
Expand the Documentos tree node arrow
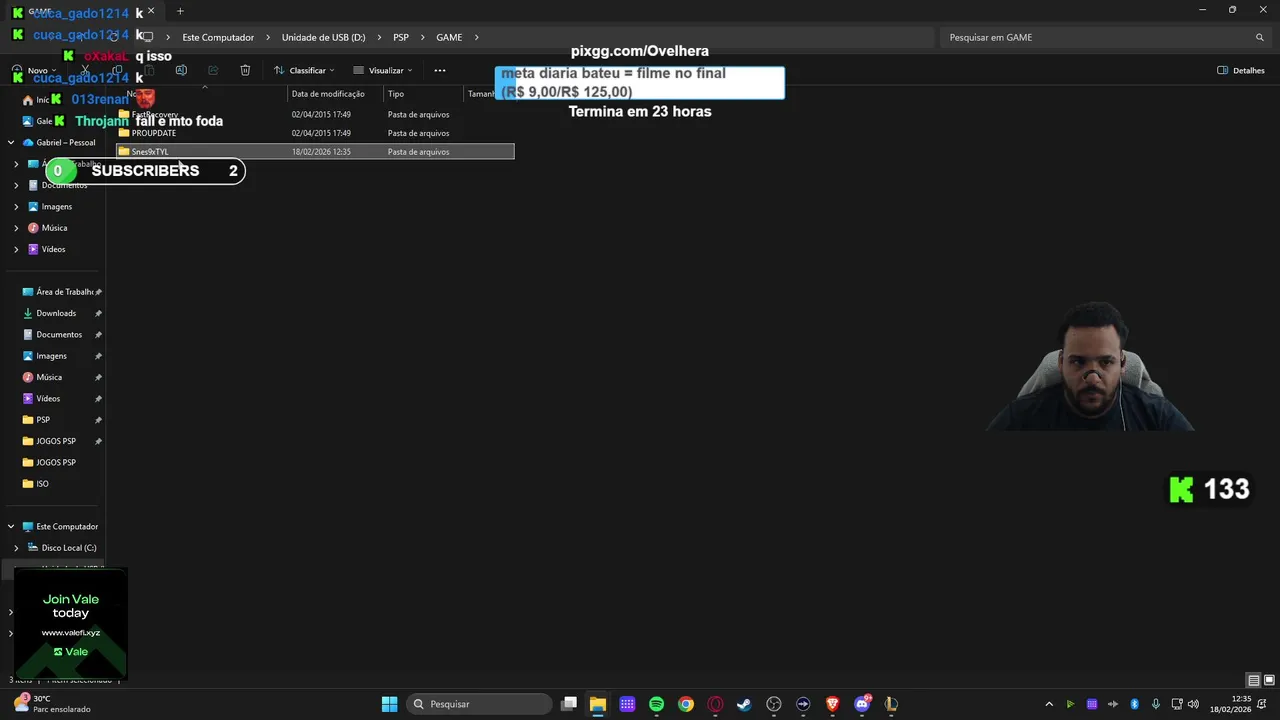click(16, 185)
